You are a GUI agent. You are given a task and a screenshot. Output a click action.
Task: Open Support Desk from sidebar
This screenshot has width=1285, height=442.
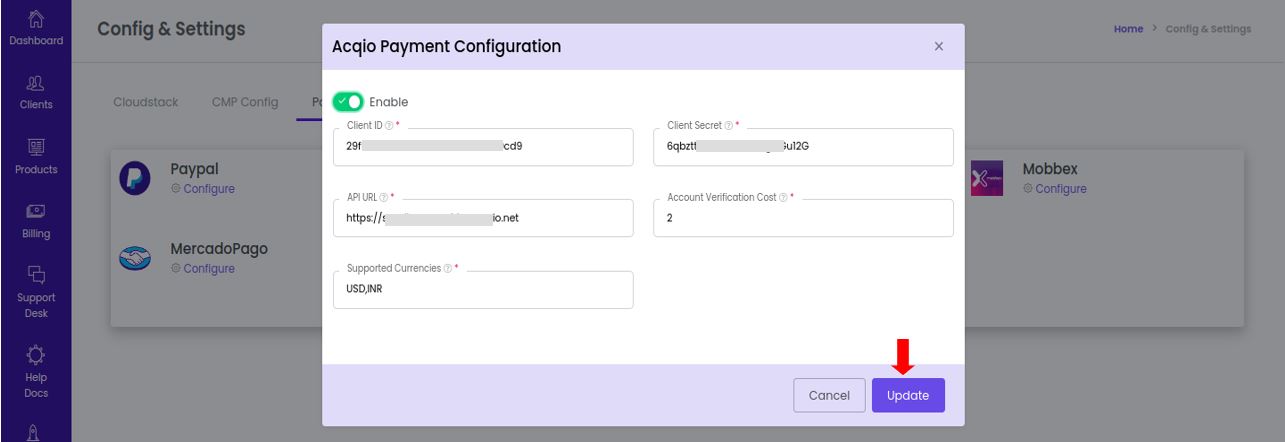click(x=36, y=291)
